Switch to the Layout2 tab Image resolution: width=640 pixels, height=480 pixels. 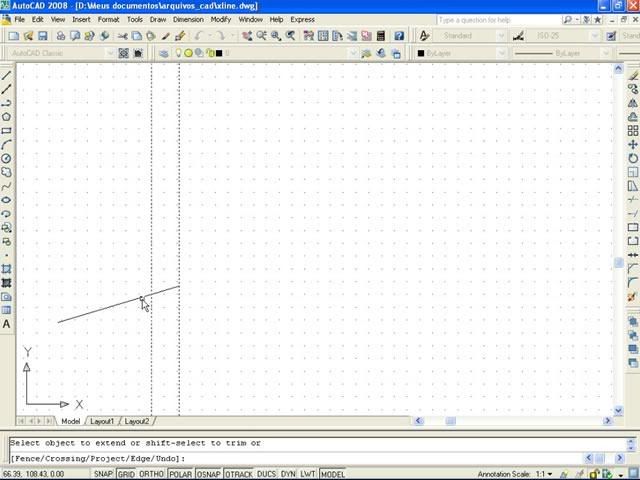pyautogui.click(x=137, y=421)
